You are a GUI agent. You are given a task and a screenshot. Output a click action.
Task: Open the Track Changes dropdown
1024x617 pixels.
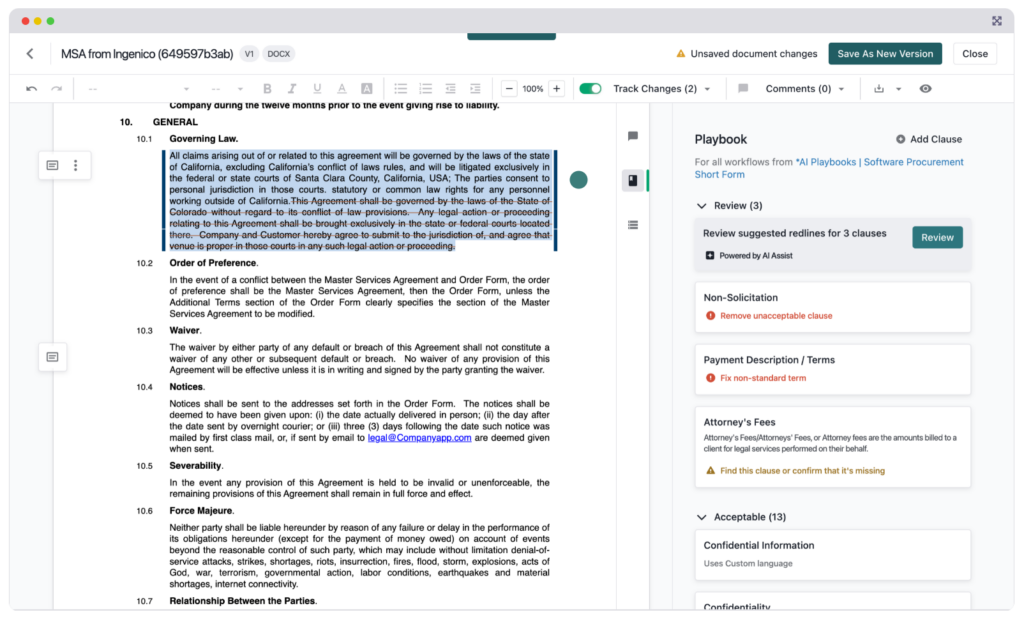[706, 89]
